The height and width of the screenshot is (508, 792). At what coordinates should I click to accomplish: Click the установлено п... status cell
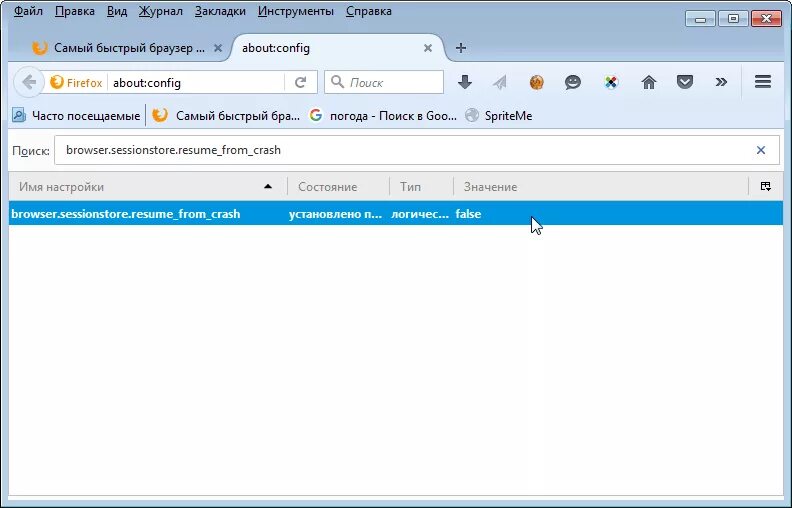pyautogui.click(x=335, y=214)
